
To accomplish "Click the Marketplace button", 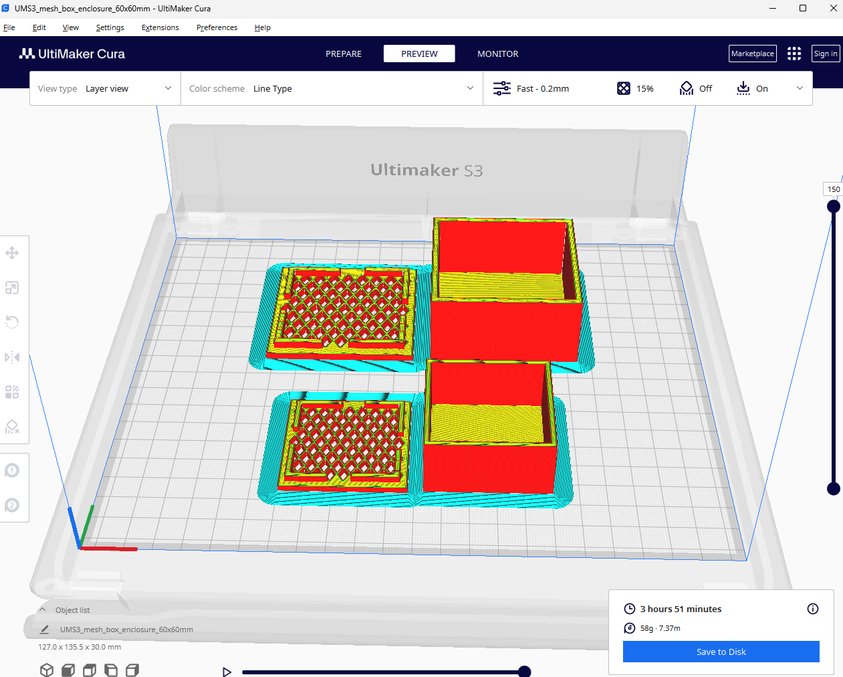I will 752,54.
